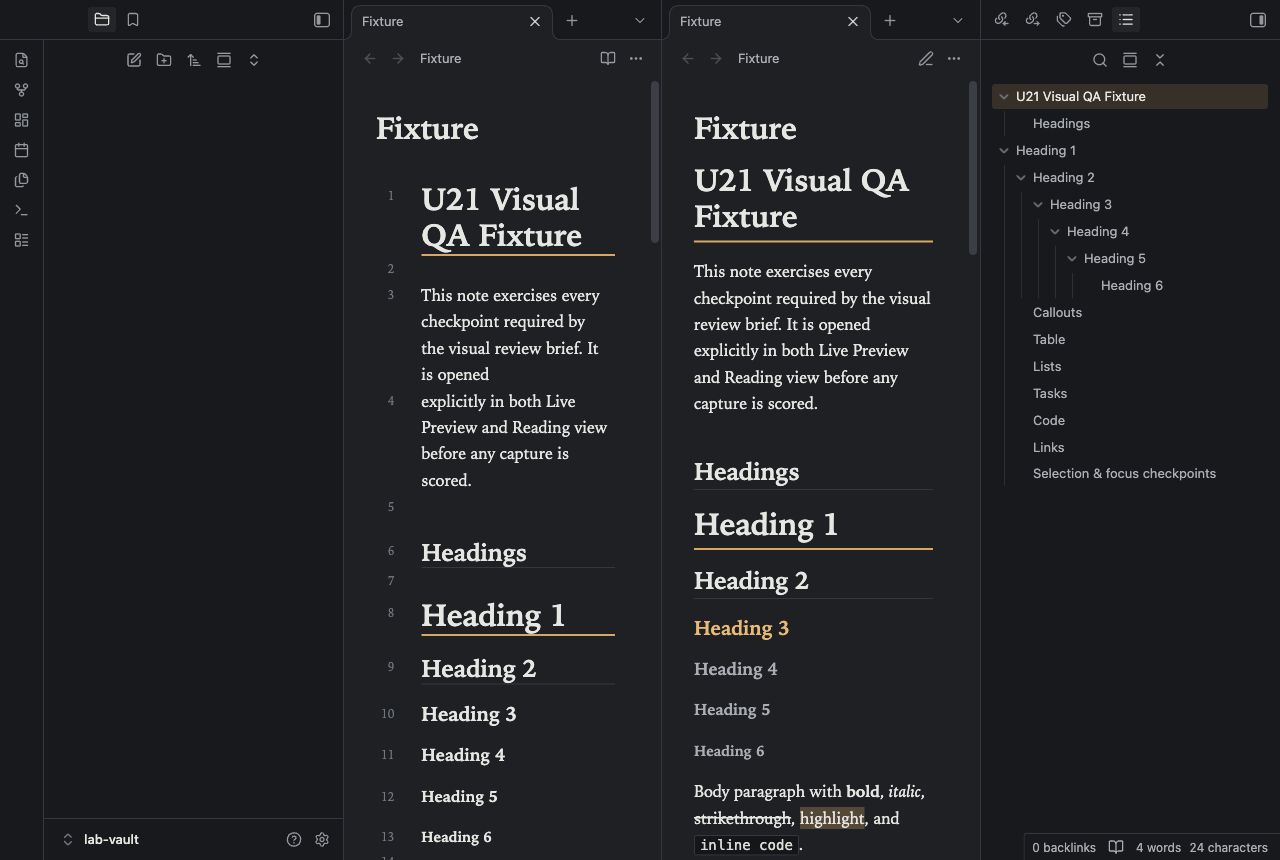The height and width of the screenshot is (860, 1280).
Task: Open more options in Live Preview pane
Action: pos(636,58)
